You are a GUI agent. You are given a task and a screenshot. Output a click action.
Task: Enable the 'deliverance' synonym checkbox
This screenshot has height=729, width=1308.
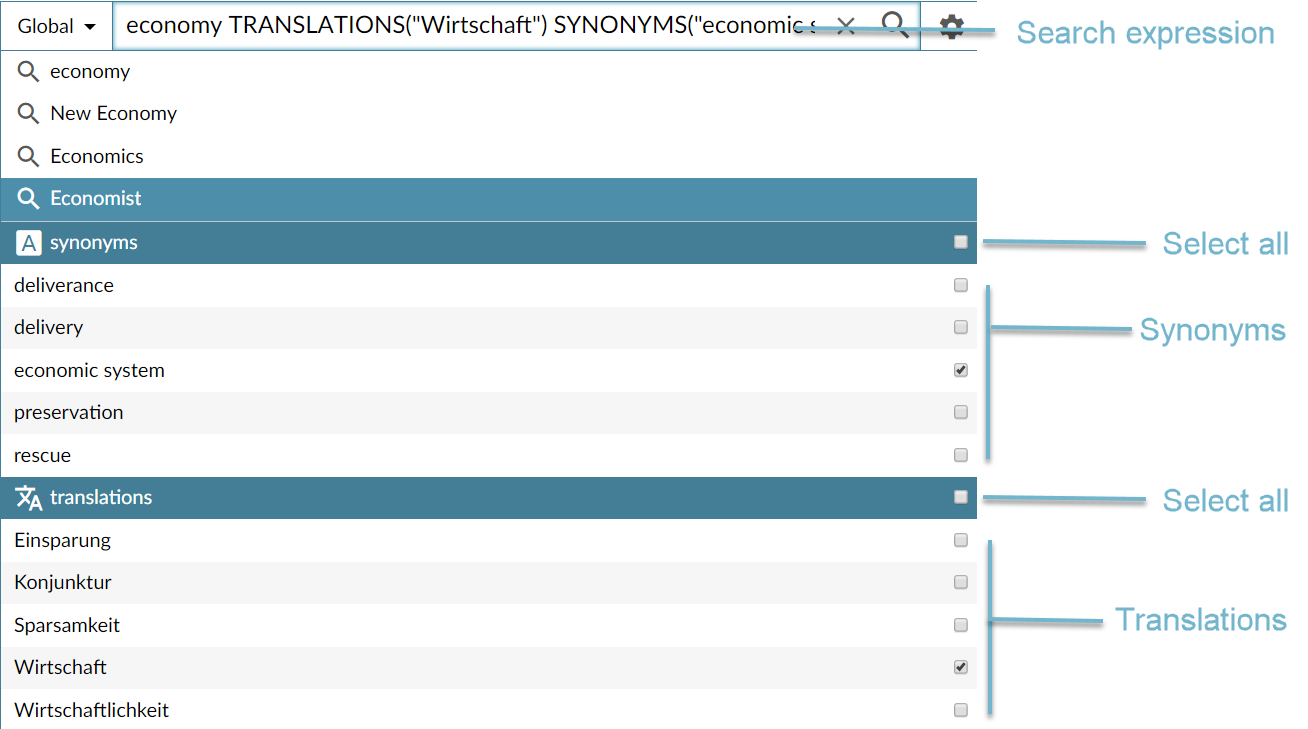tap(961, 285)
